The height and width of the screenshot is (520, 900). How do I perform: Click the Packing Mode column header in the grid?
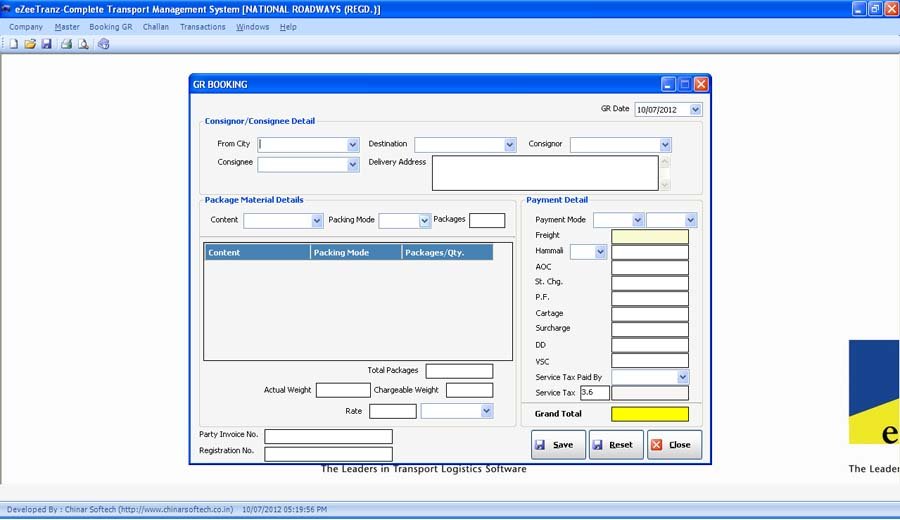coord(356,253)
